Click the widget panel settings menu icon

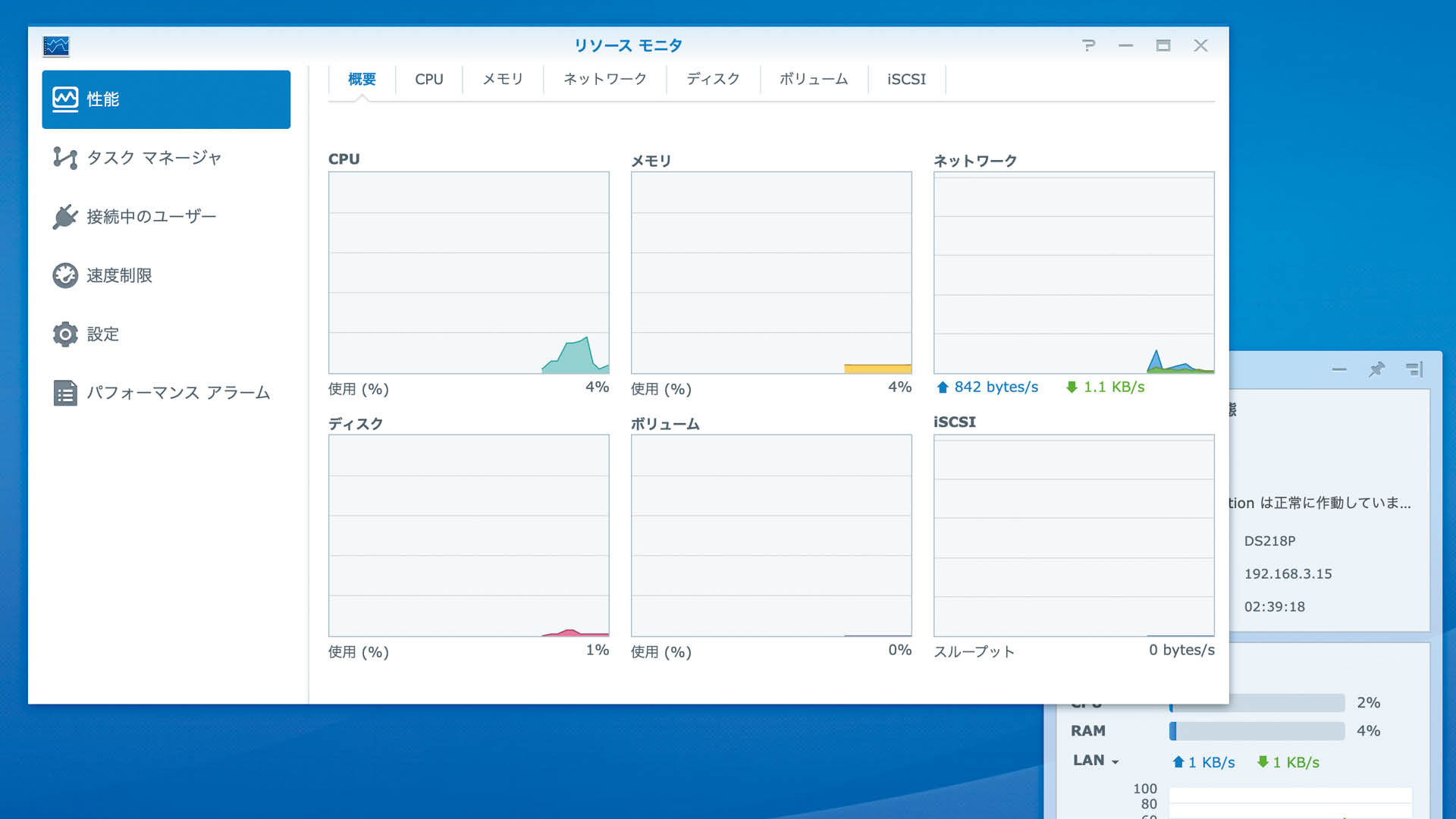tap(1414, 369)
